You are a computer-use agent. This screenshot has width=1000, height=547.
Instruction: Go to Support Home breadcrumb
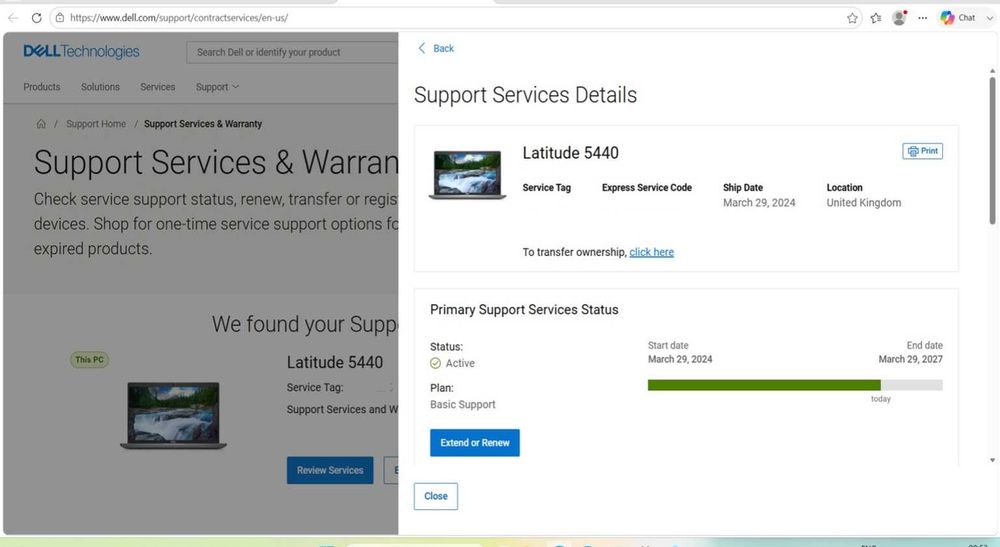(96, 124)
